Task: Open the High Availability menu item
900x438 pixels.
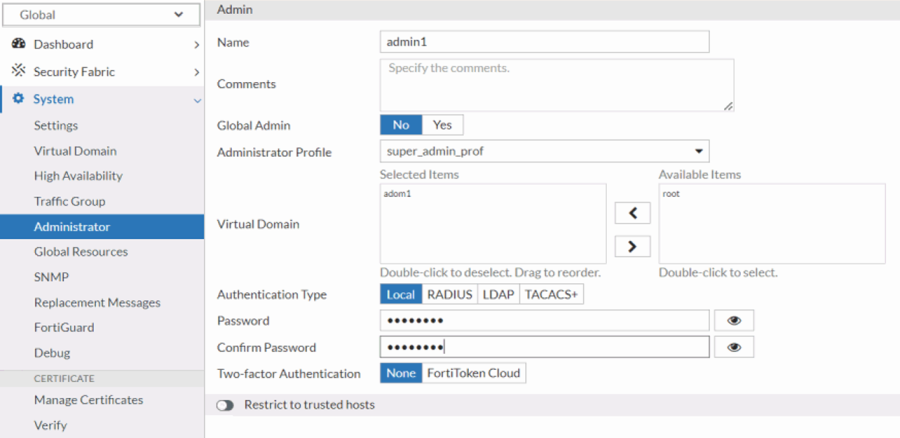Action: [78, 176]
